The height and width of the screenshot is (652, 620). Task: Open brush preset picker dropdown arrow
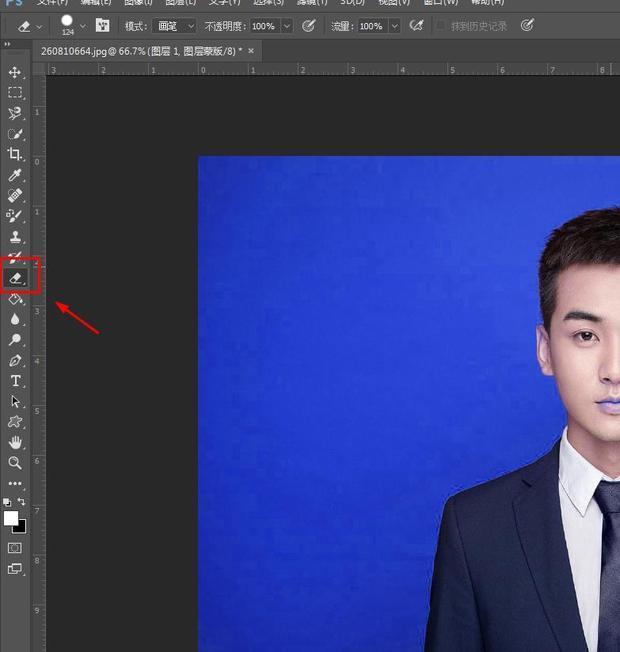click(82, 26)
